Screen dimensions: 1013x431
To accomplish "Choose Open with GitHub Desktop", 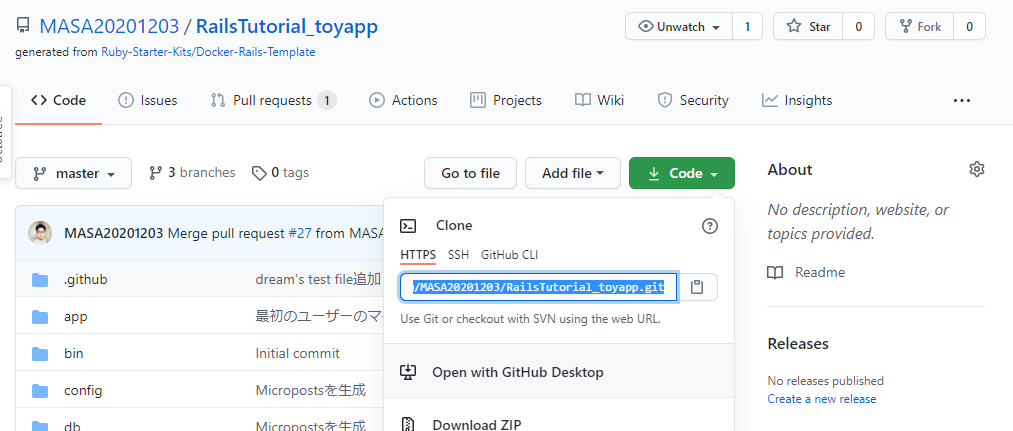I will coord(559,372).
